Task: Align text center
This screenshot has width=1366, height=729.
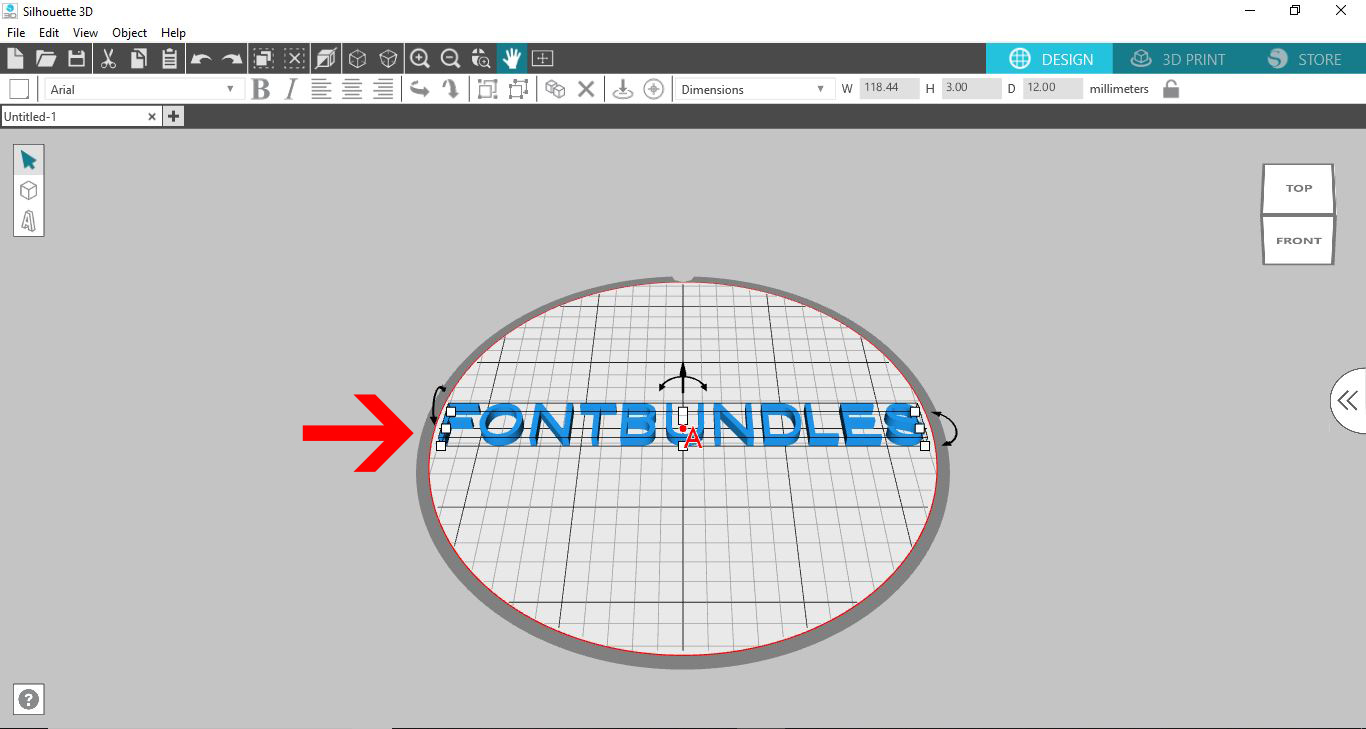Action: (352, 89)
